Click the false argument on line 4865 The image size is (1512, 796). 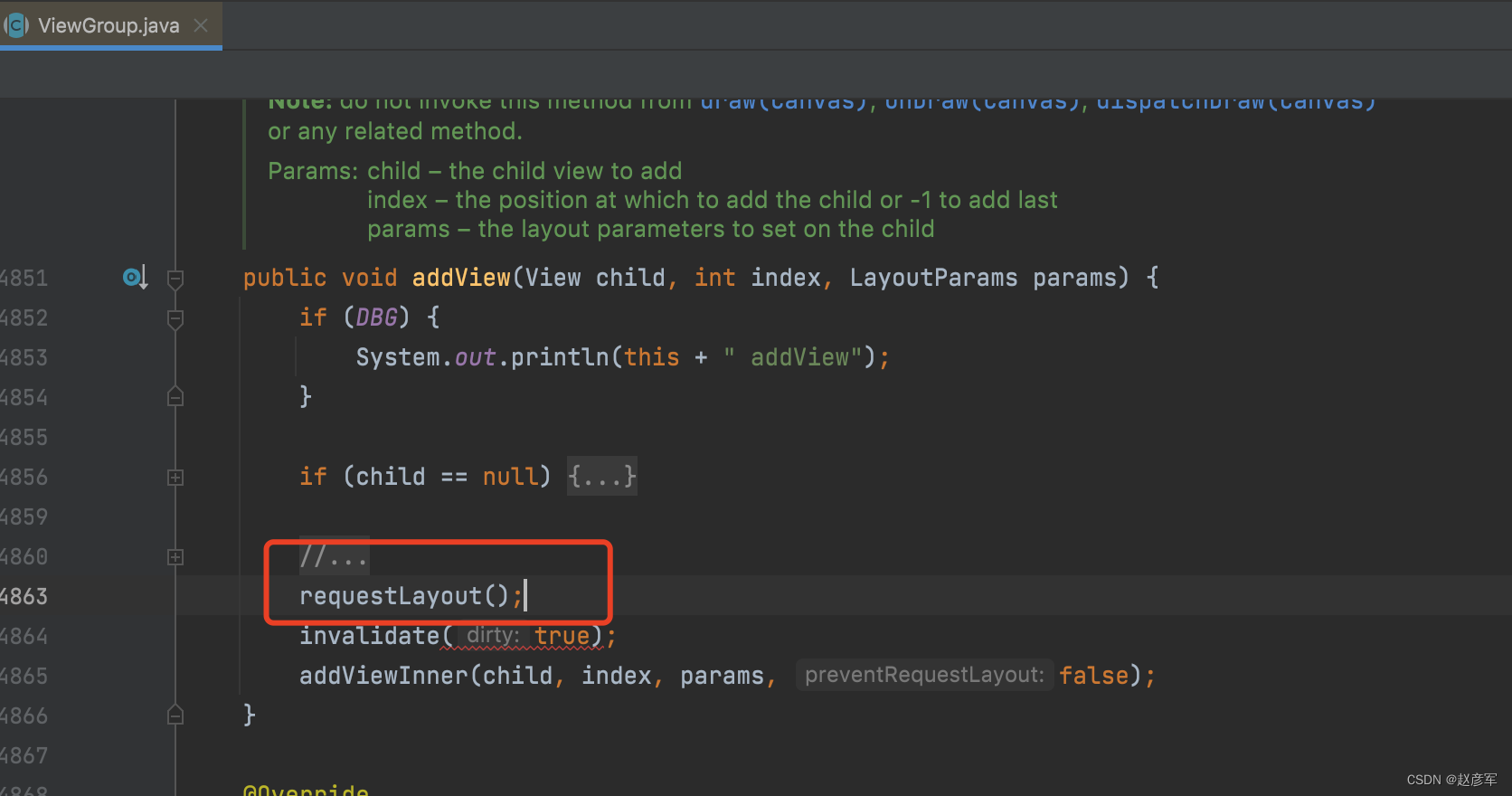click(x=1094, y=676)
